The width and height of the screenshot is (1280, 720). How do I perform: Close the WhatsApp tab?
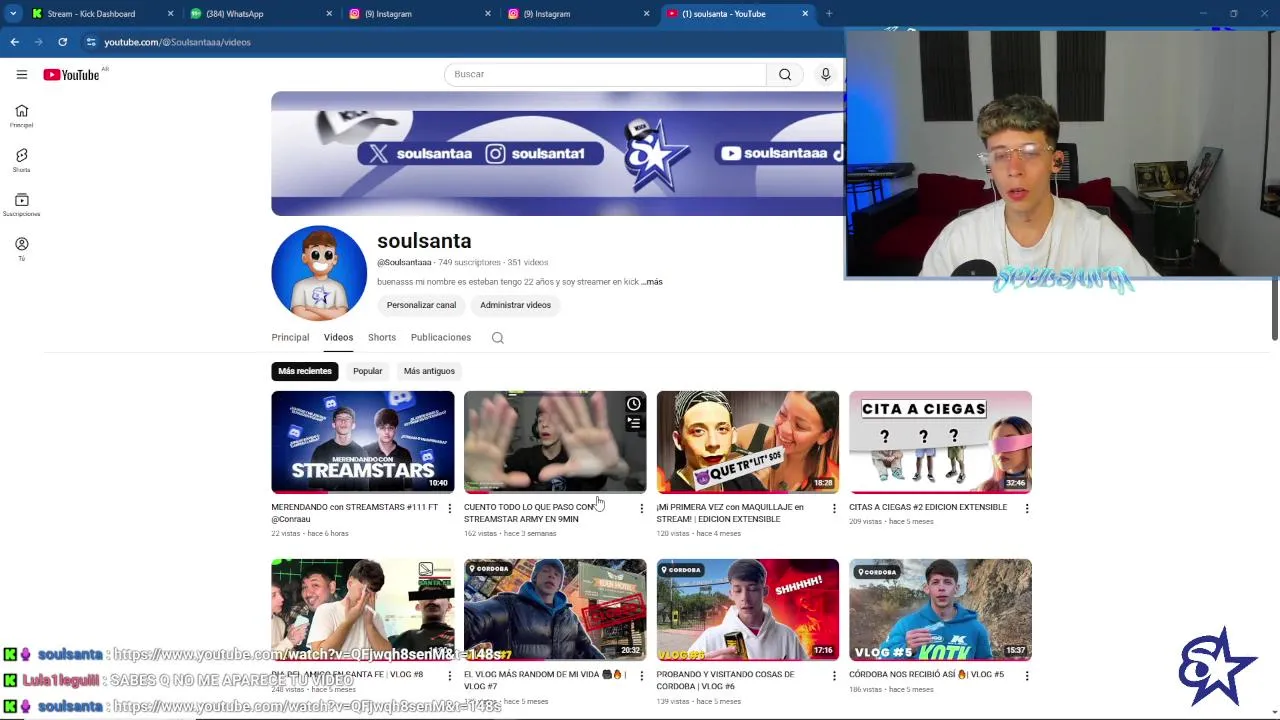(x=329, y=14)
